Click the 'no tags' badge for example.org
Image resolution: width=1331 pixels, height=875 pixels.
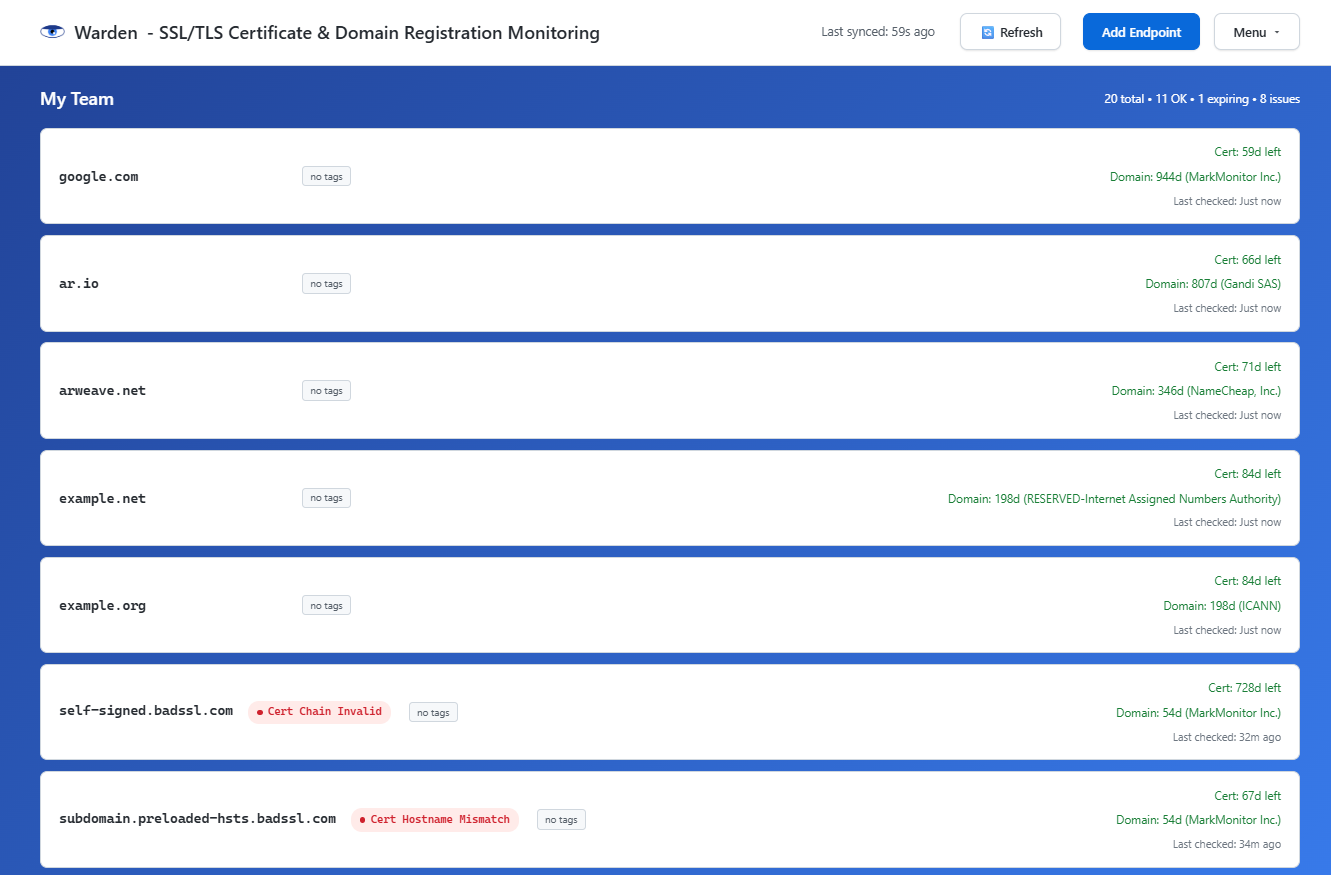[x=326, y=605]
